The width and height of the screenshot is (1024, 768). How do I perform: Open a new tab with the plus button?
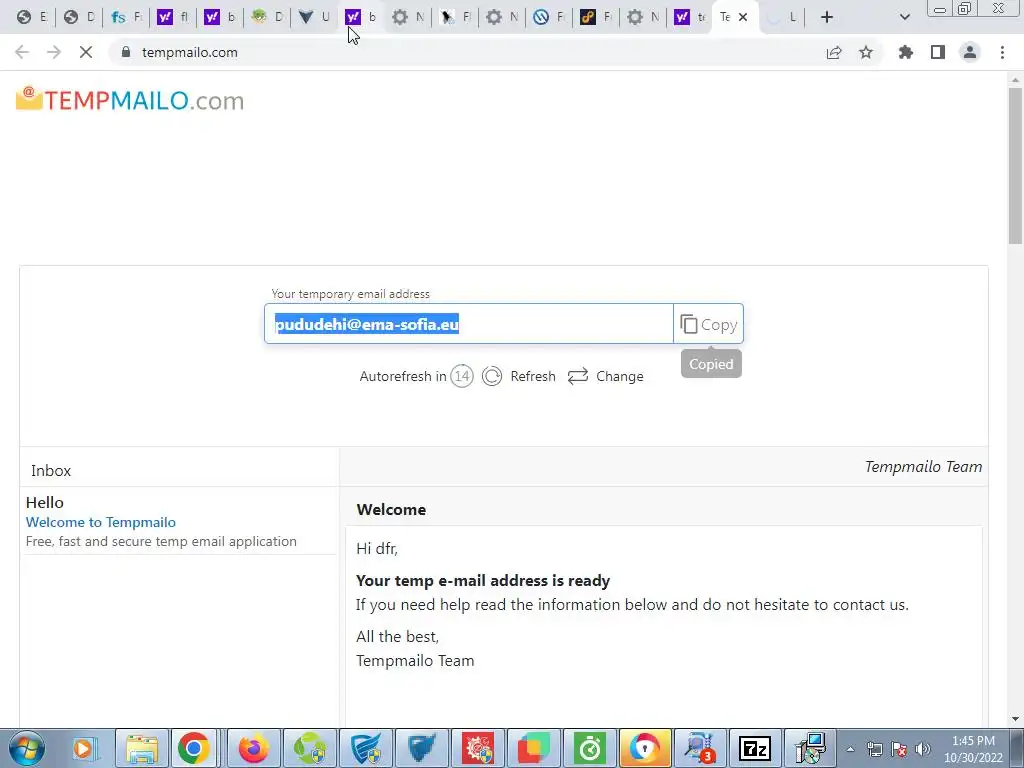coord(827,18)
